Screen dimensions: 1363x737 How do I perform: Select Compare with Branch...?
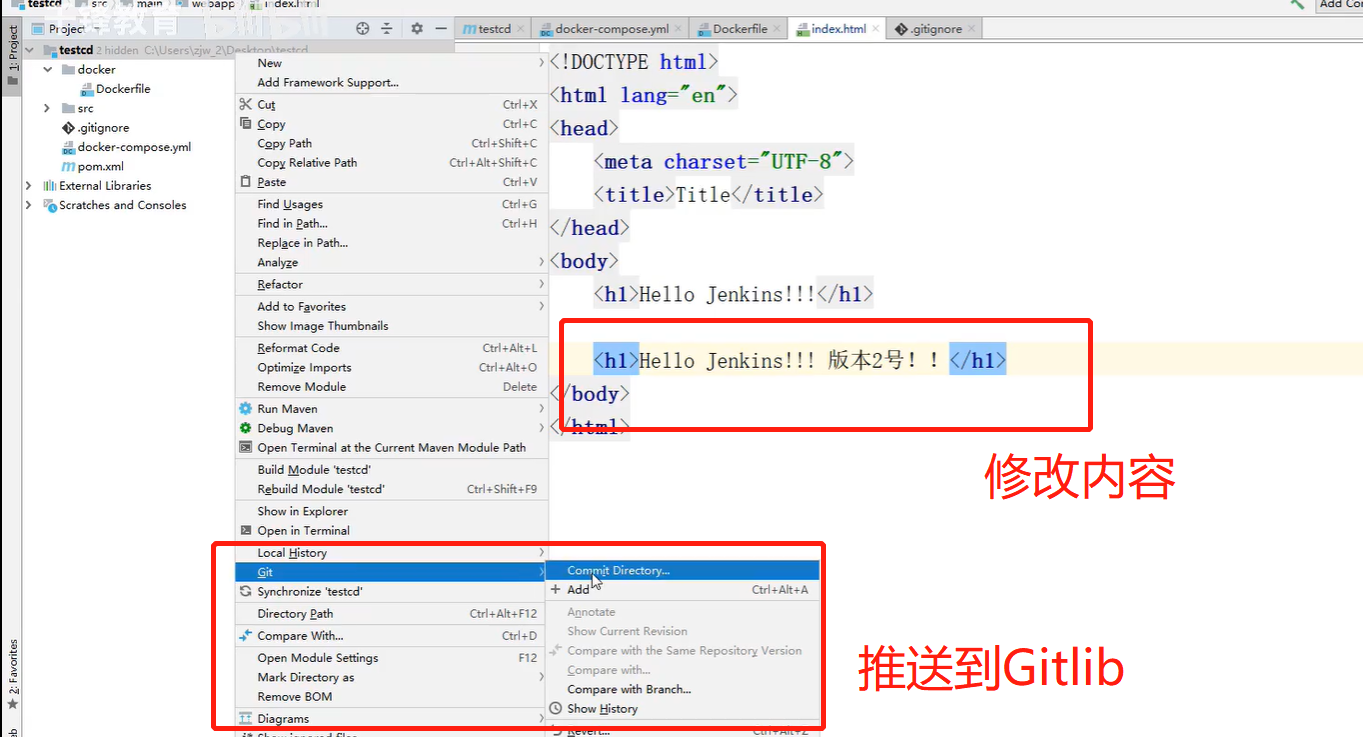point(682,689)
